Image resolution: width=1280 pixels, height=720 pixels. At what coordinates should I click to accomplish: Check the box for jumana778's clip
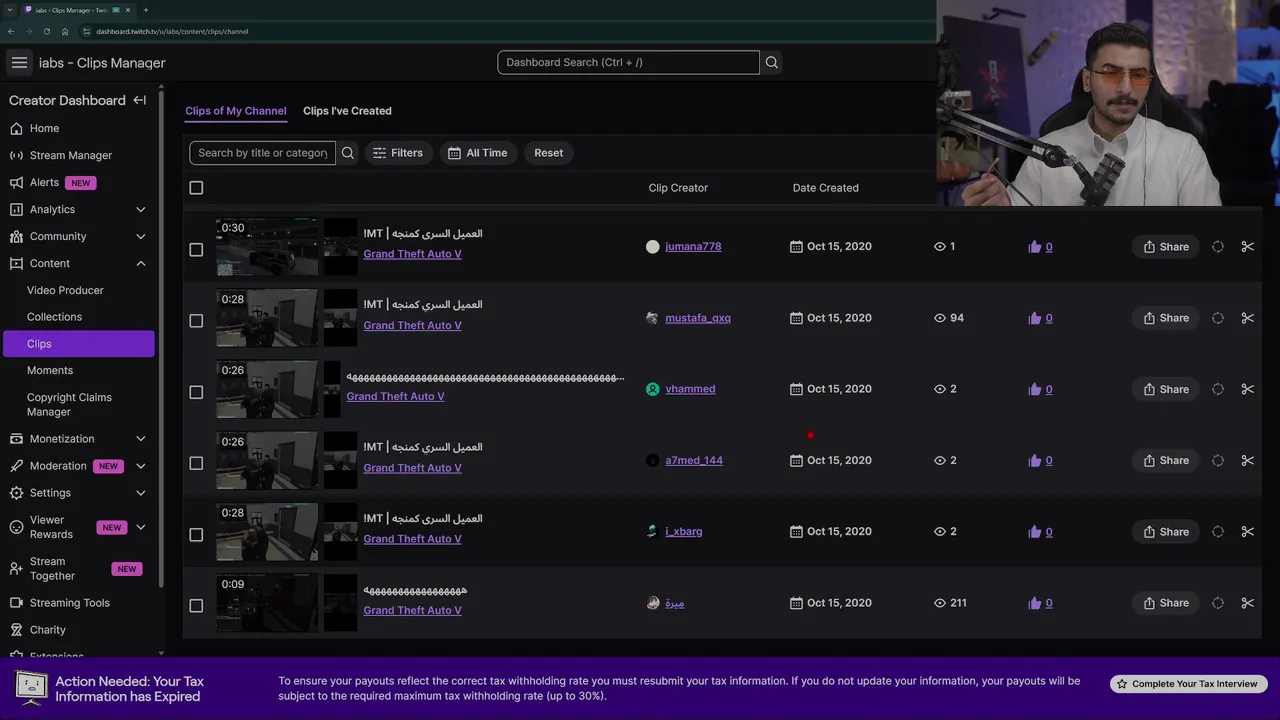[196, 249]
